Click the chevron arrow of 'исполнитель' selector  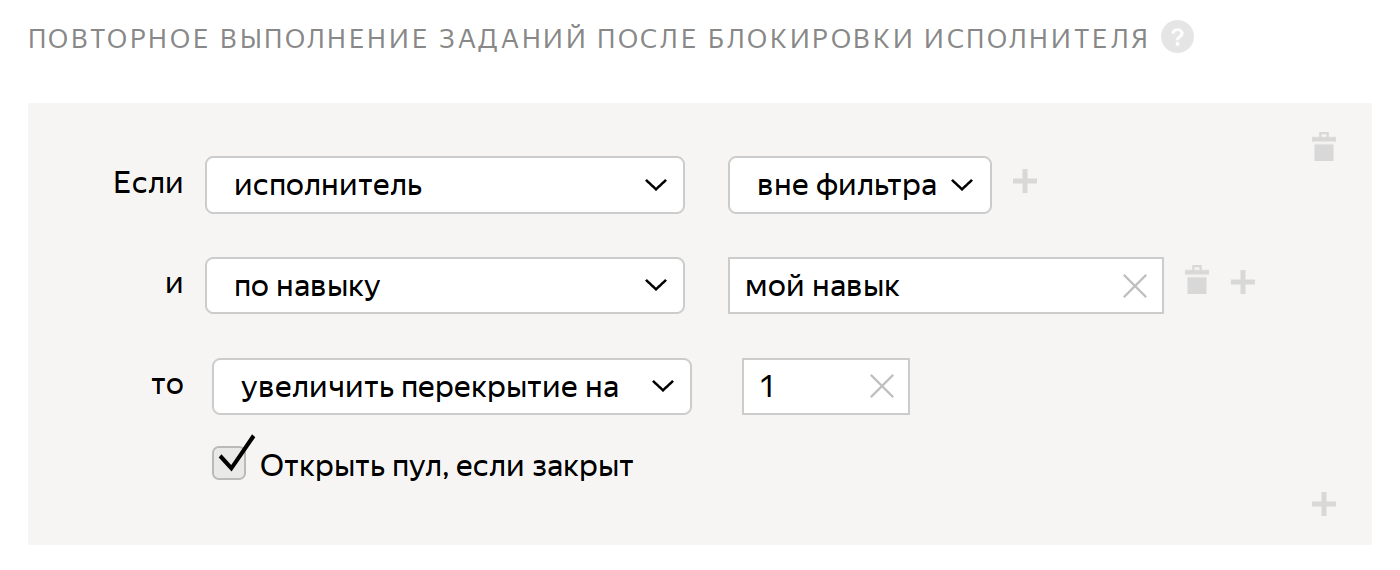pyautogui.click(x=656, y=185)
